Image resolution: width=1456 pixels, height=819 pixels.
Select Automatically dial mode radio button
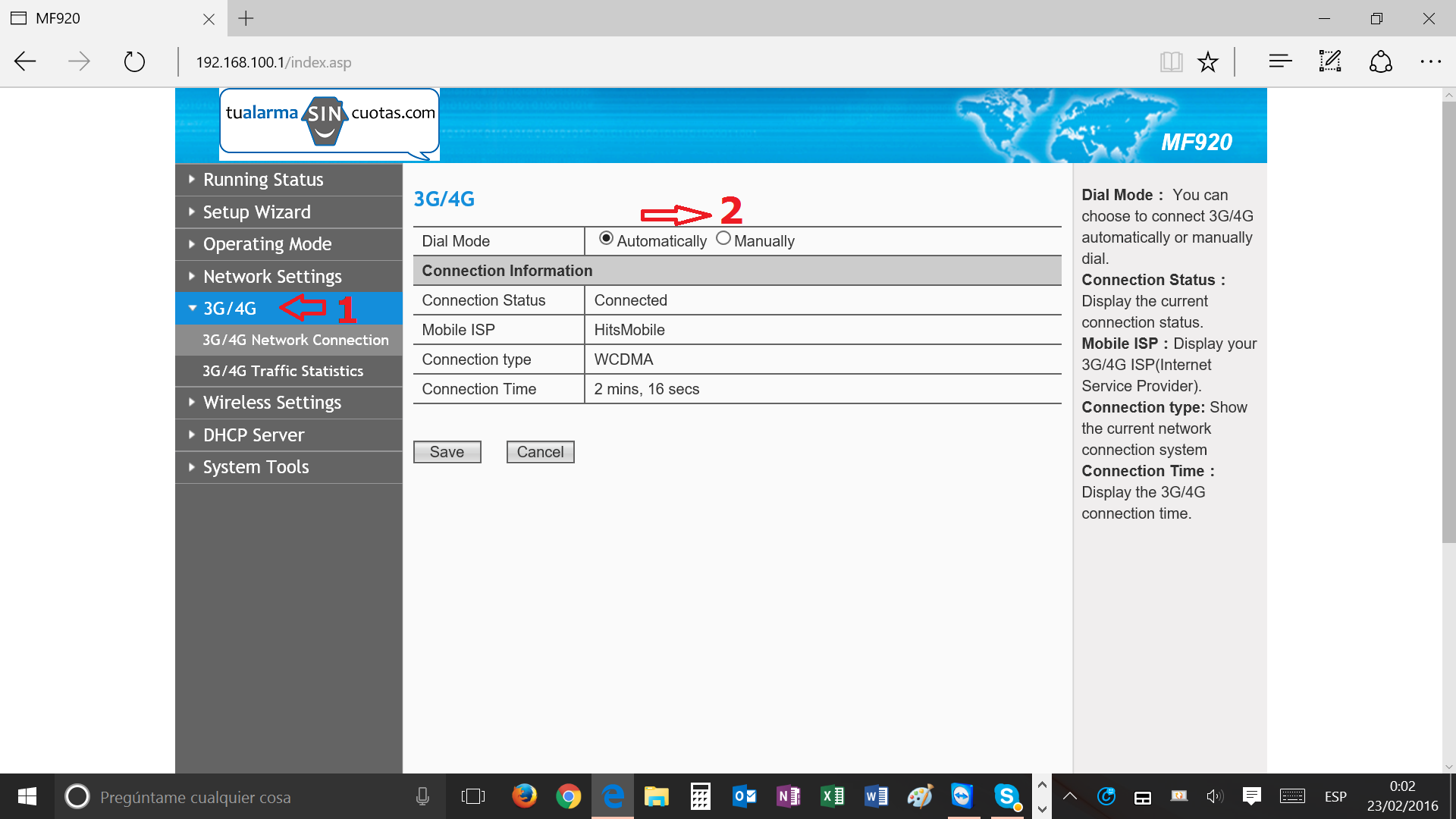pos(604,240)
